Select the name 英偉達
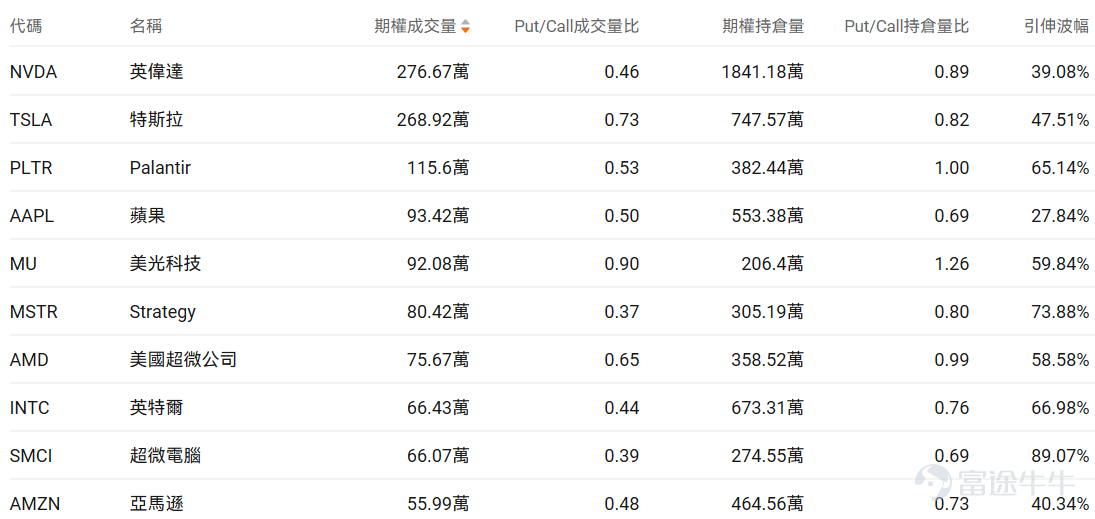 pyautogui.click(x=156, y=71)
